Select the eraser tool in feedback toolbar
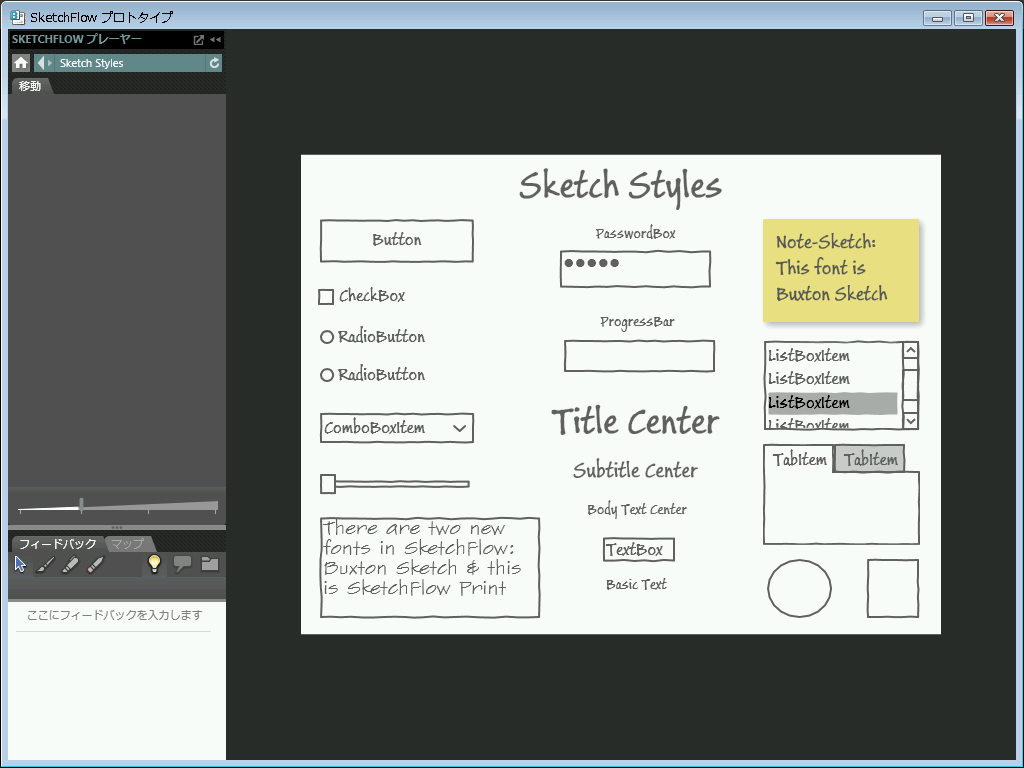The height and width of the screenshot is (768, 1024). pyautogui.click(x=95, y=565)
